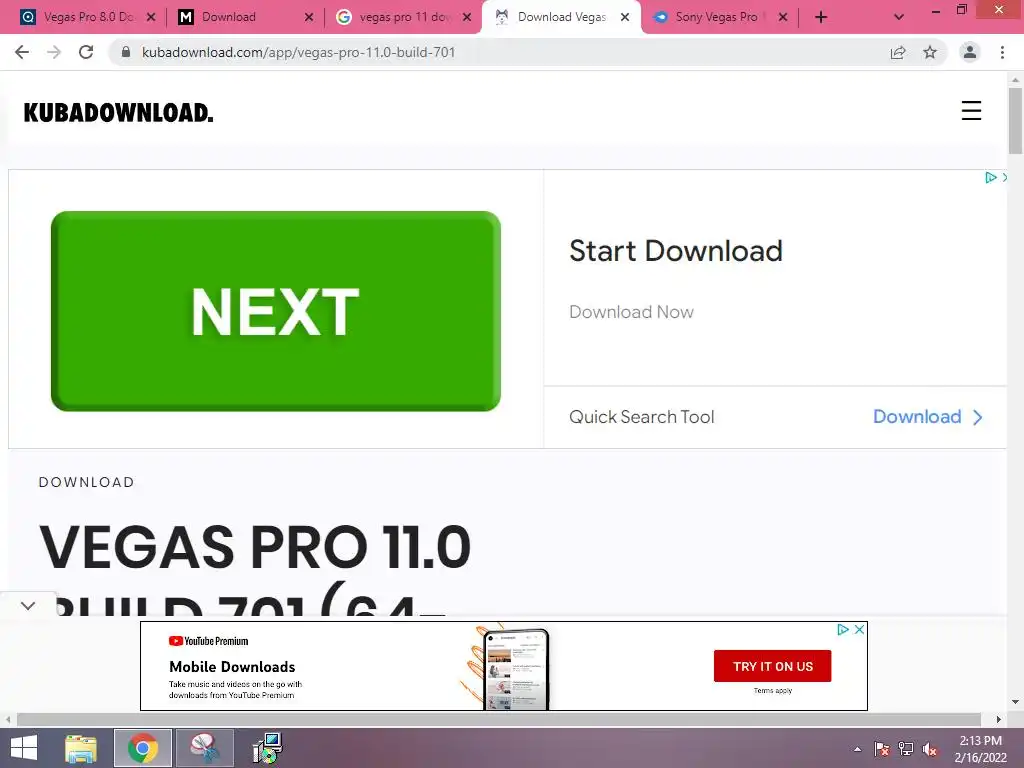Close the Sony Vegas Pro tab
The image size is (1024, 768).
coord(783,17)
